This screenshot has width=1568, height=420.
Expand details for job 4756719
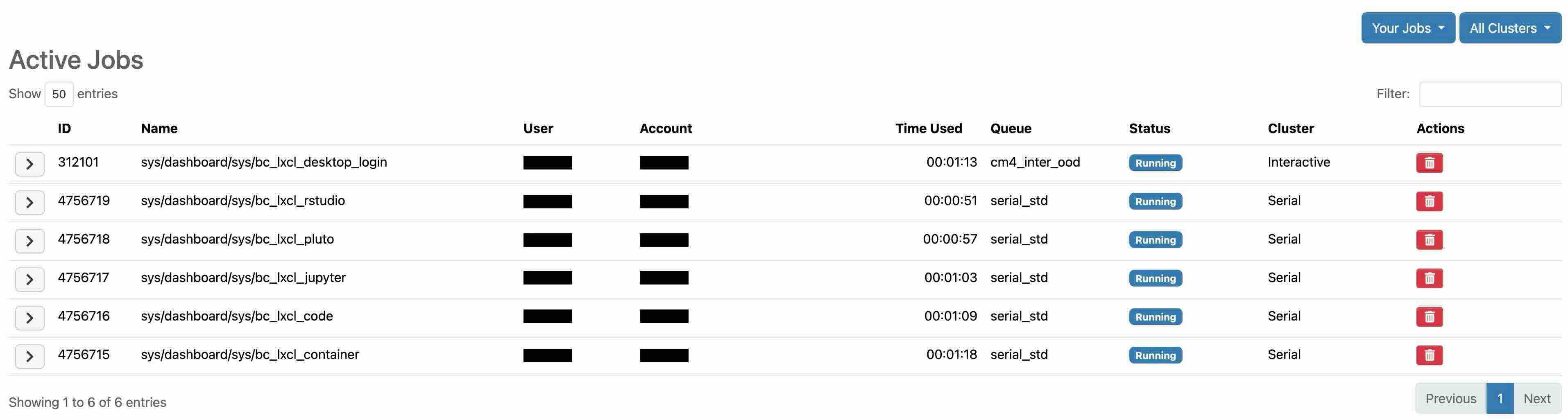(x=30, y=202)
